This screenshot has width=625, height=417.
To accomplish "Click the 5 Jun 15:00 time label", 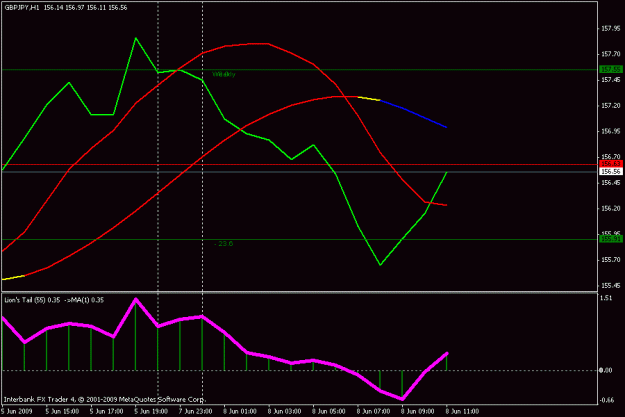I will (62, 411).
